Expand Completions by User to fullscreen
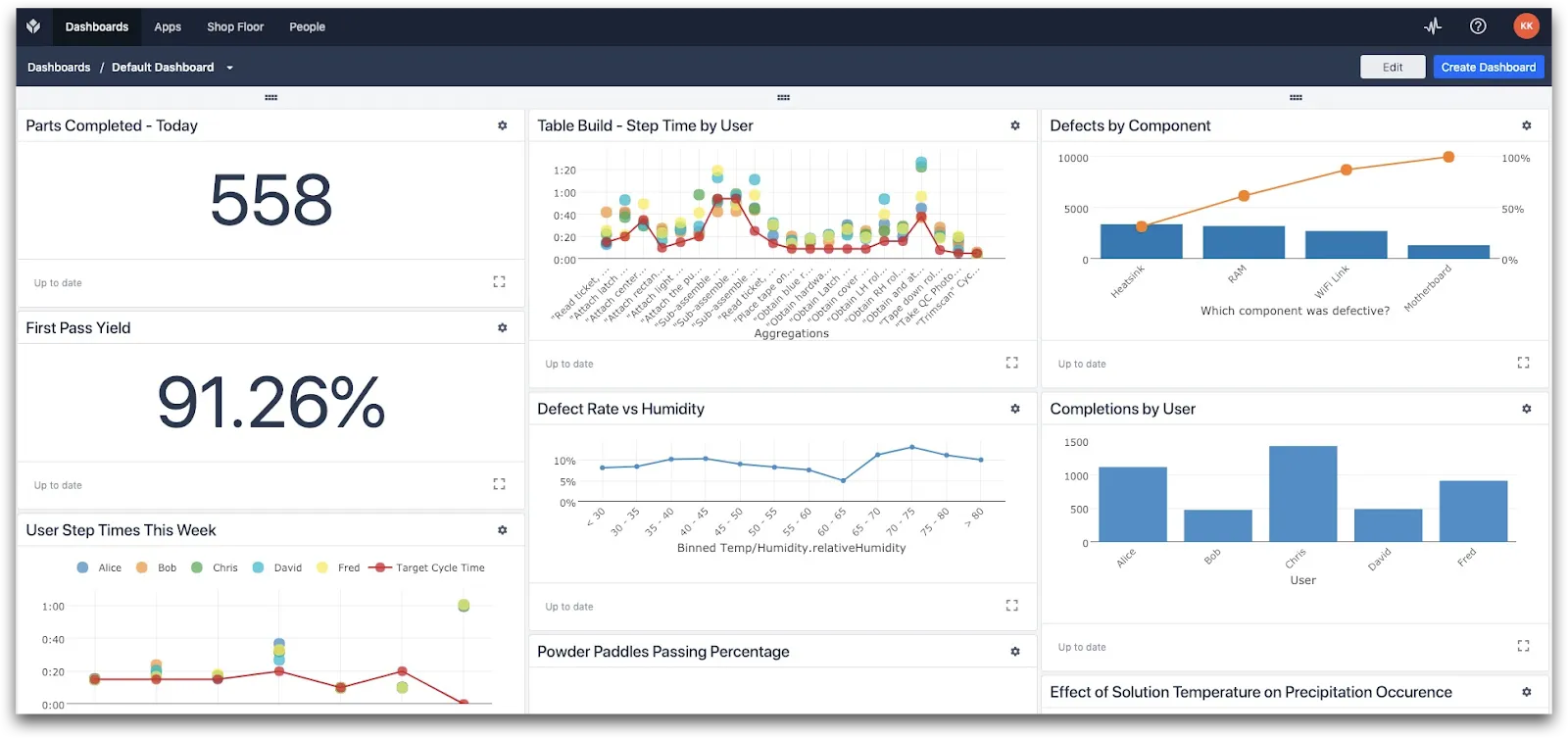 pos(1524,646)
